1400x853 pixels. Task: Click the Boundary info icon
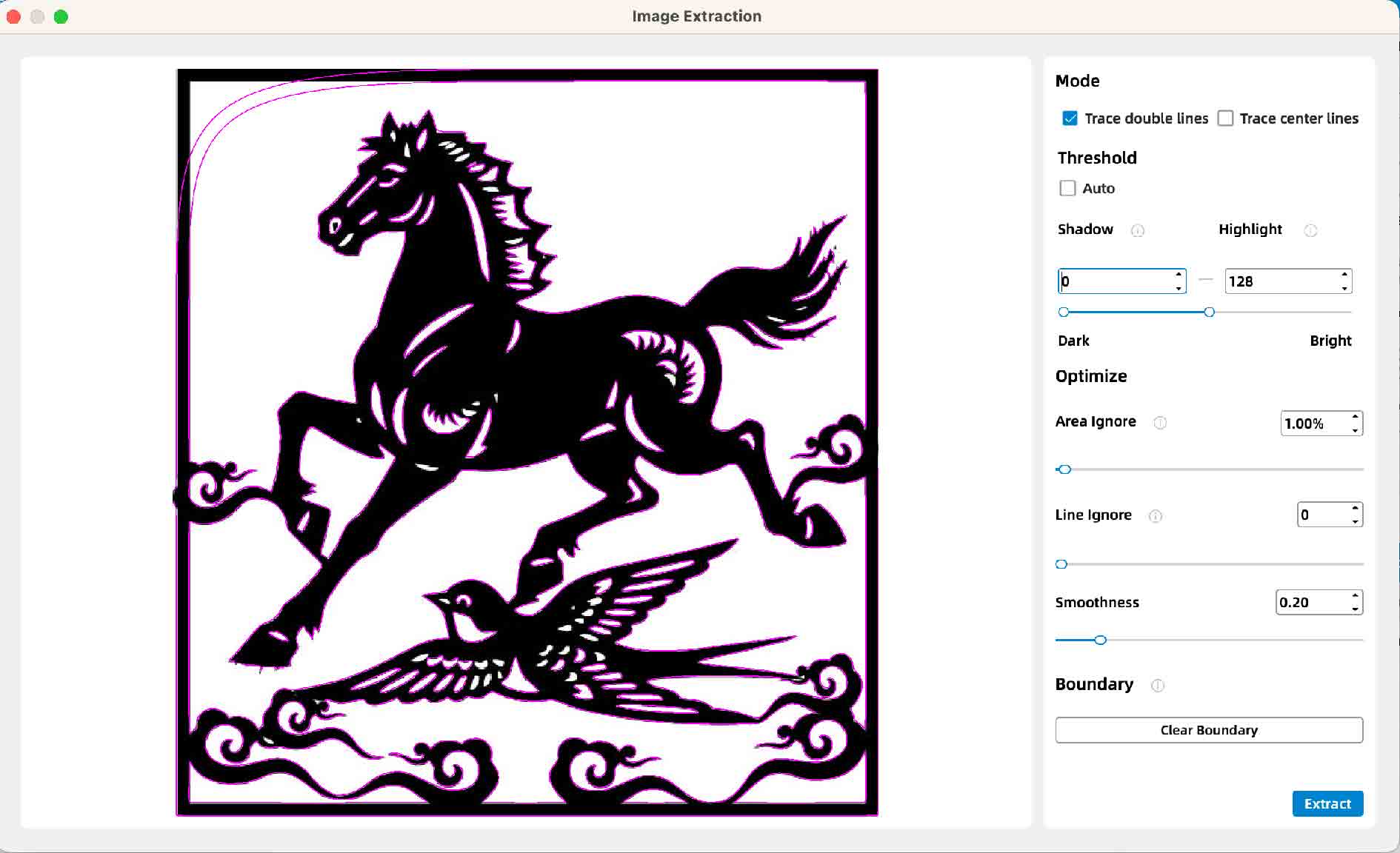1158,686
